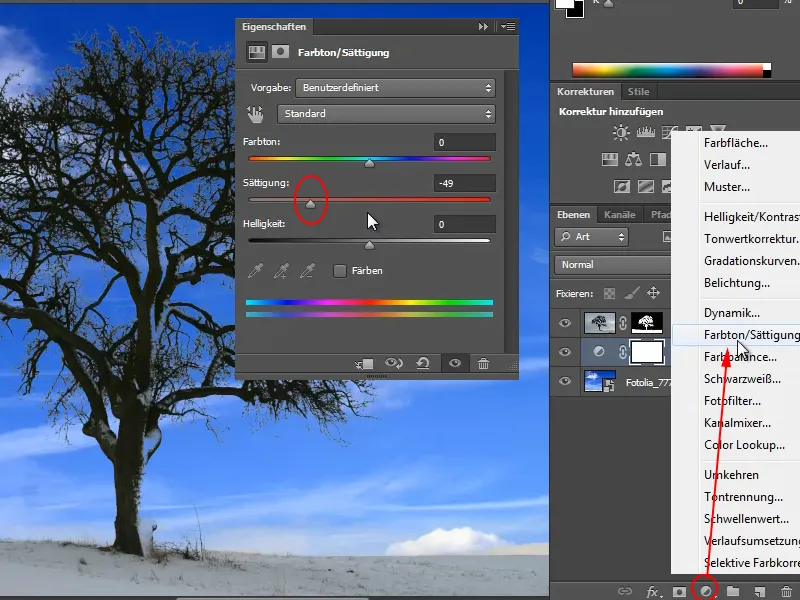
Task: Choose Farbton/Sättigung from the menu
Action: (736, 335)
